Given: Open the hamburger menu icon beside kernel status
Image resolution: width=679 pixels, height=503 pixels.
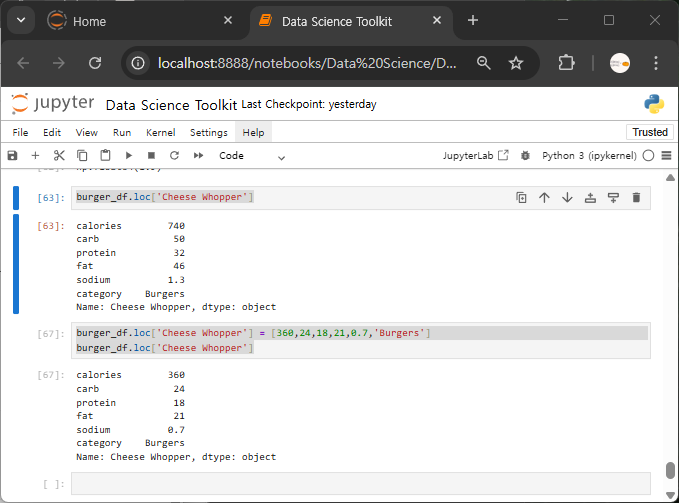Looking at the screenshot, I should [666, 155].
